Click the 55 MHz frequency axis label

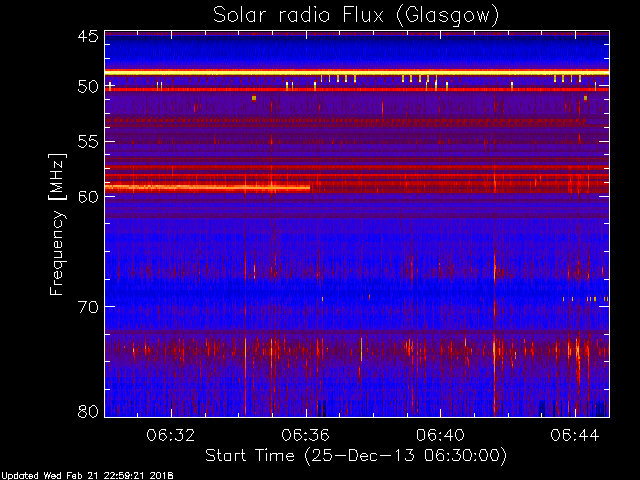point(88,142)
